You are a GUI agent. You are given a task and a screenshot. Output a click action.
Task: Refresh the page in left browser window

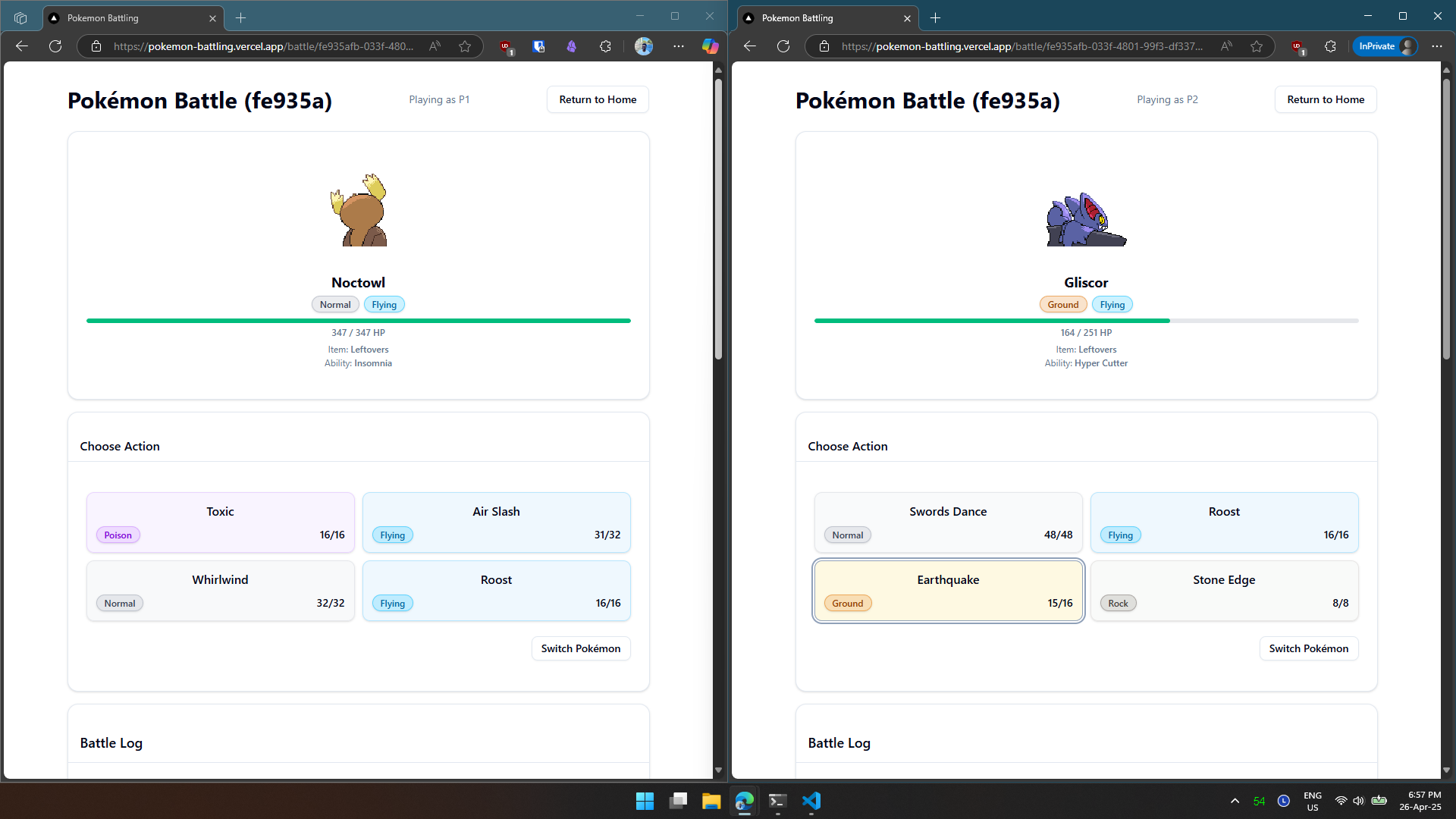pos(55,46)
